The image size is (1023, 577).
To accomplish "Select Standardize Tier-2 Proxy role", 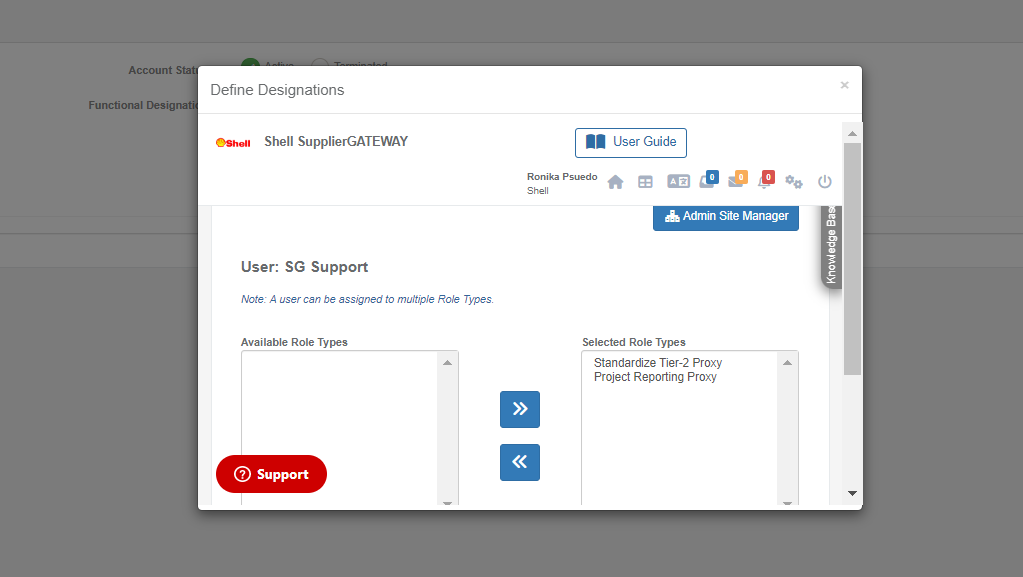I will pos(657,363).
